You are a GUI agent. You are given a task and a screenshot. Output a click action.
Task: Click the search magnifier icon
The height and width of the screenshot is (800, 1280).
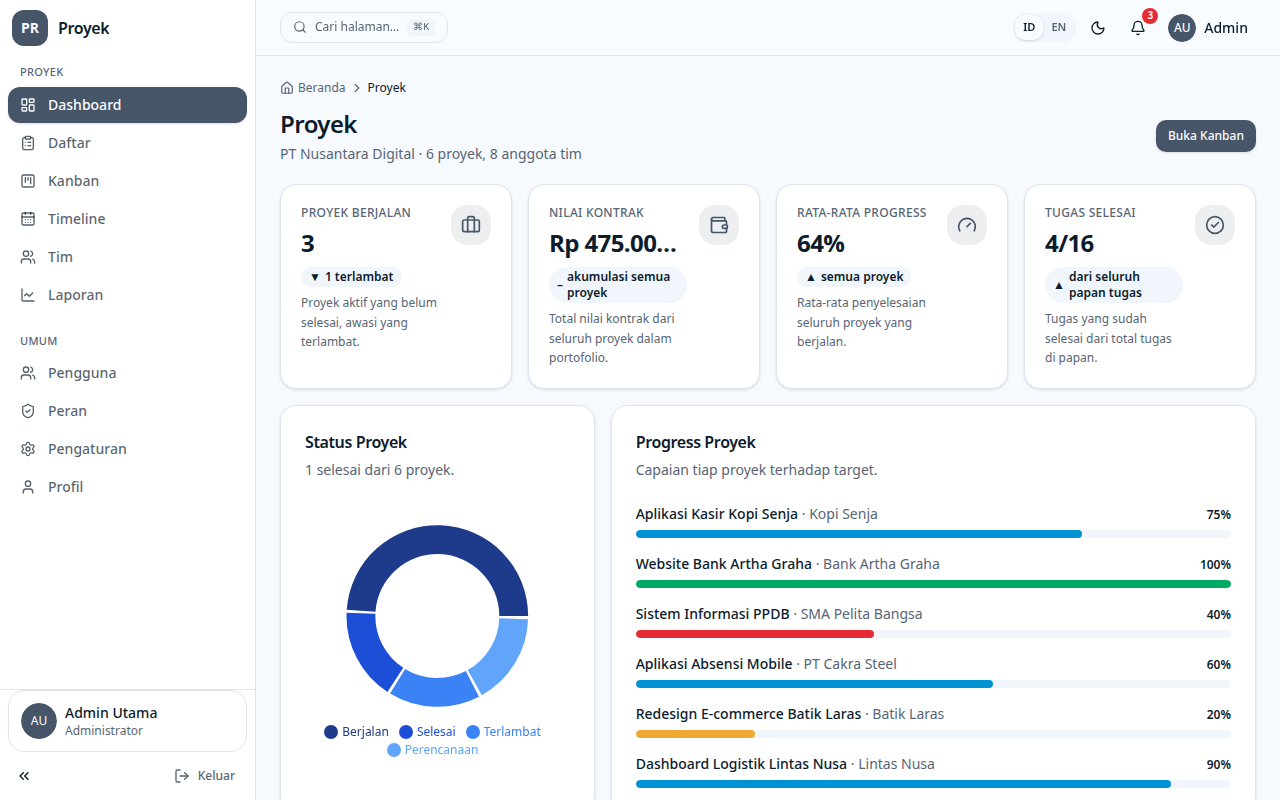pyautogui.click(x=300, y=27)
